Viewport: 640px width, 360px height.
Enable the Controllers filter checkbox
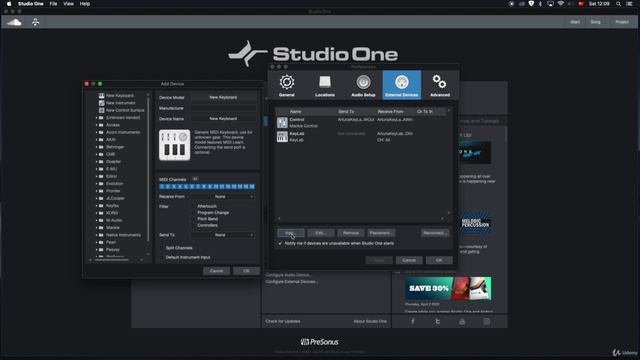click(194, 225)
